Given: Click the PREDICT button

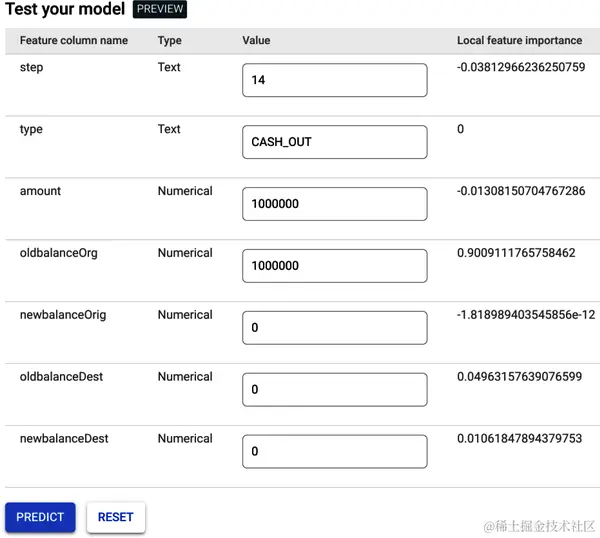Looking at the screenshot, I should (40, 517).
